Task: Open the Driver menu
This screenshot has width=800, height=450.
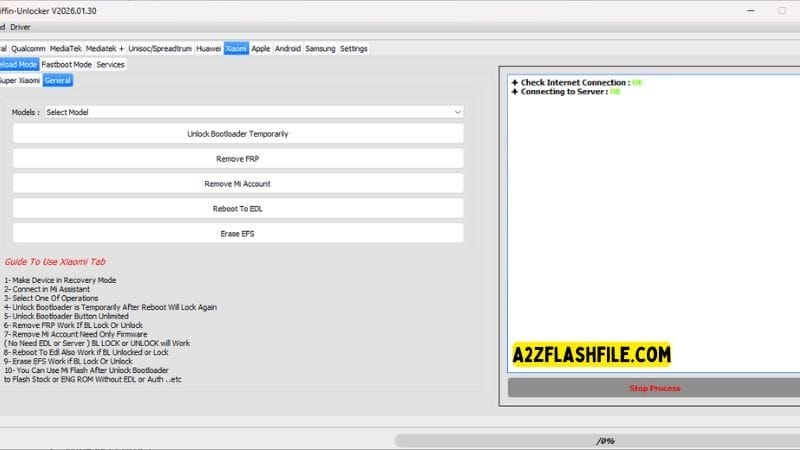Action: pyautogui.click(x=20, y=27)
